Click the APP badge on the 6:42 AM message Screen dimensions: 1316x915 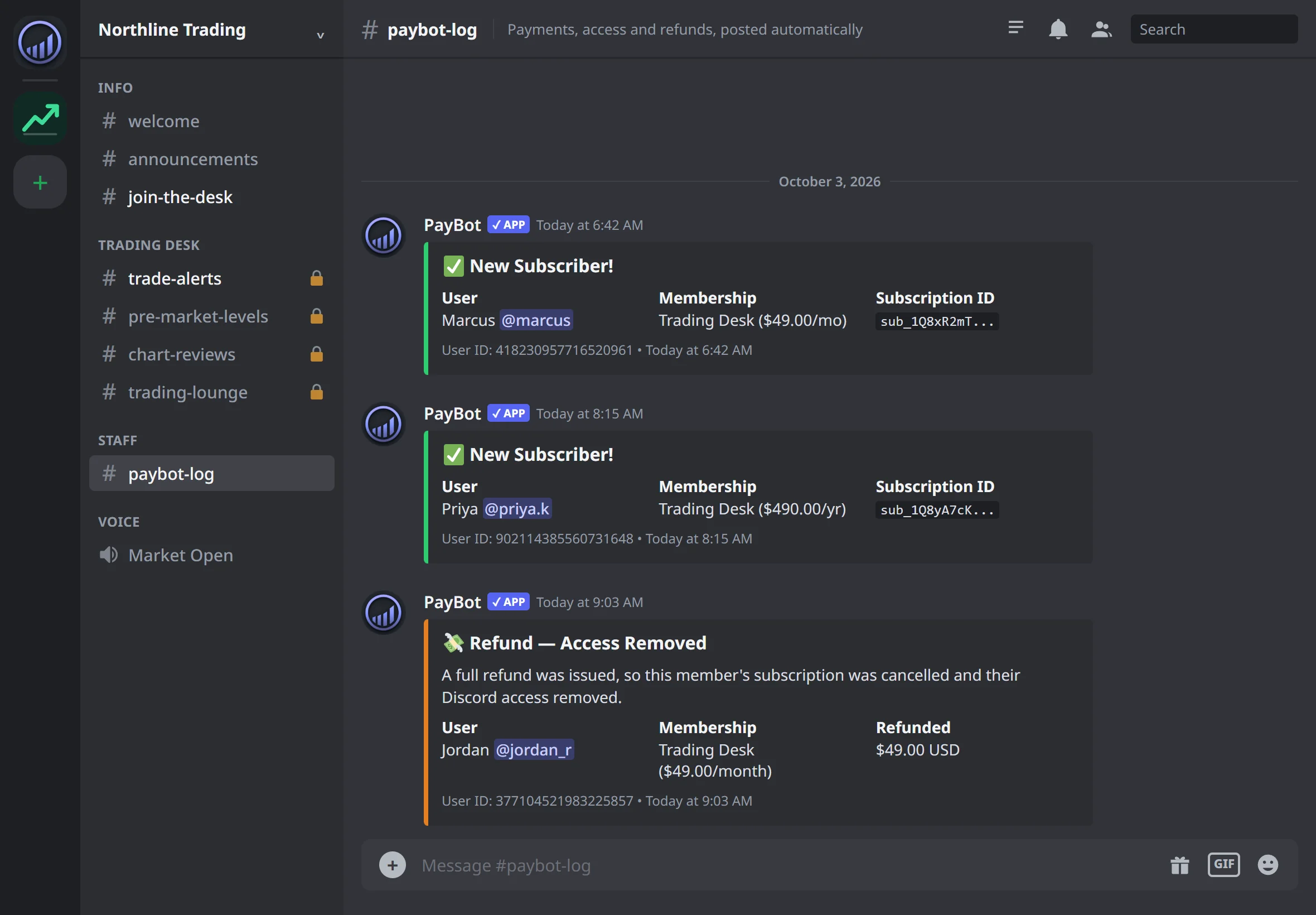pyautogui.click(x=508, y=225)
